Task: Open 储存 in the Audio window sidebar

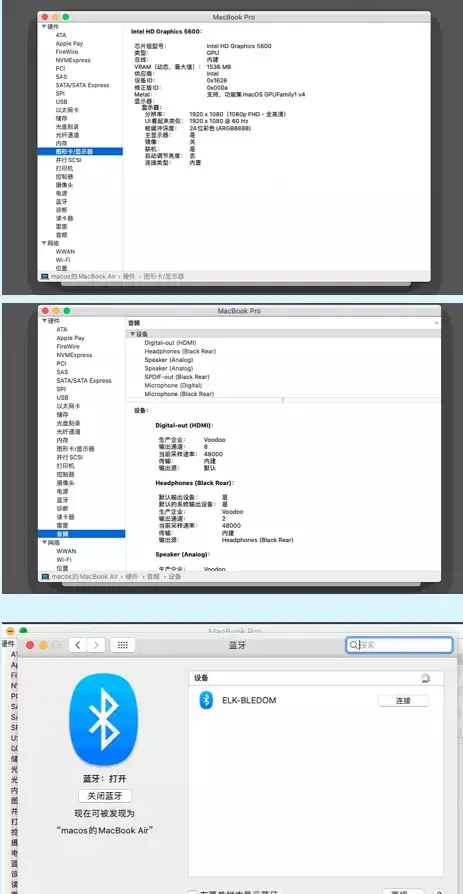Action: coord(62,415)
